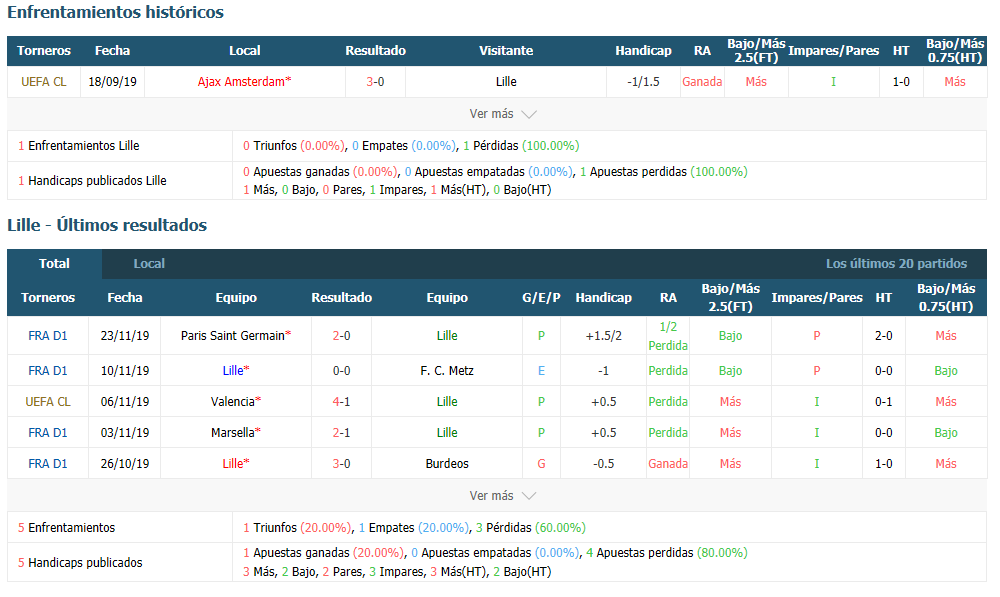Click the Visitante column header
Image resolution: width=1000 pixels, height=597 pixels.
pos(506,50)
